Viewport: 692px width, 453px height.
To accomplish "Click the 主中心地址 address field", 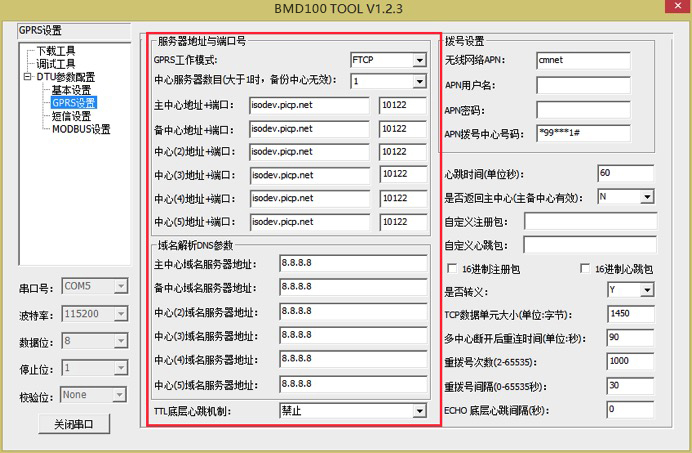I will pos(309,105).
